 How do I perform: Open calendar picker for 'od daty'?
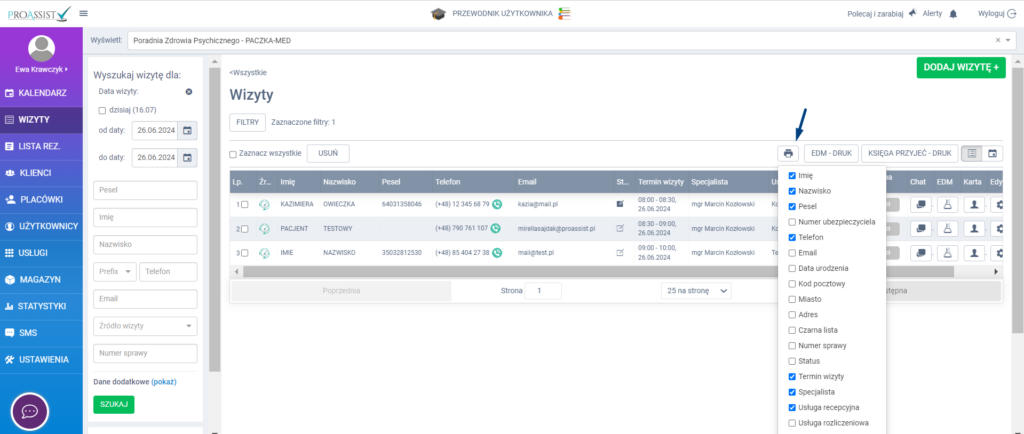tap(188, 131)
